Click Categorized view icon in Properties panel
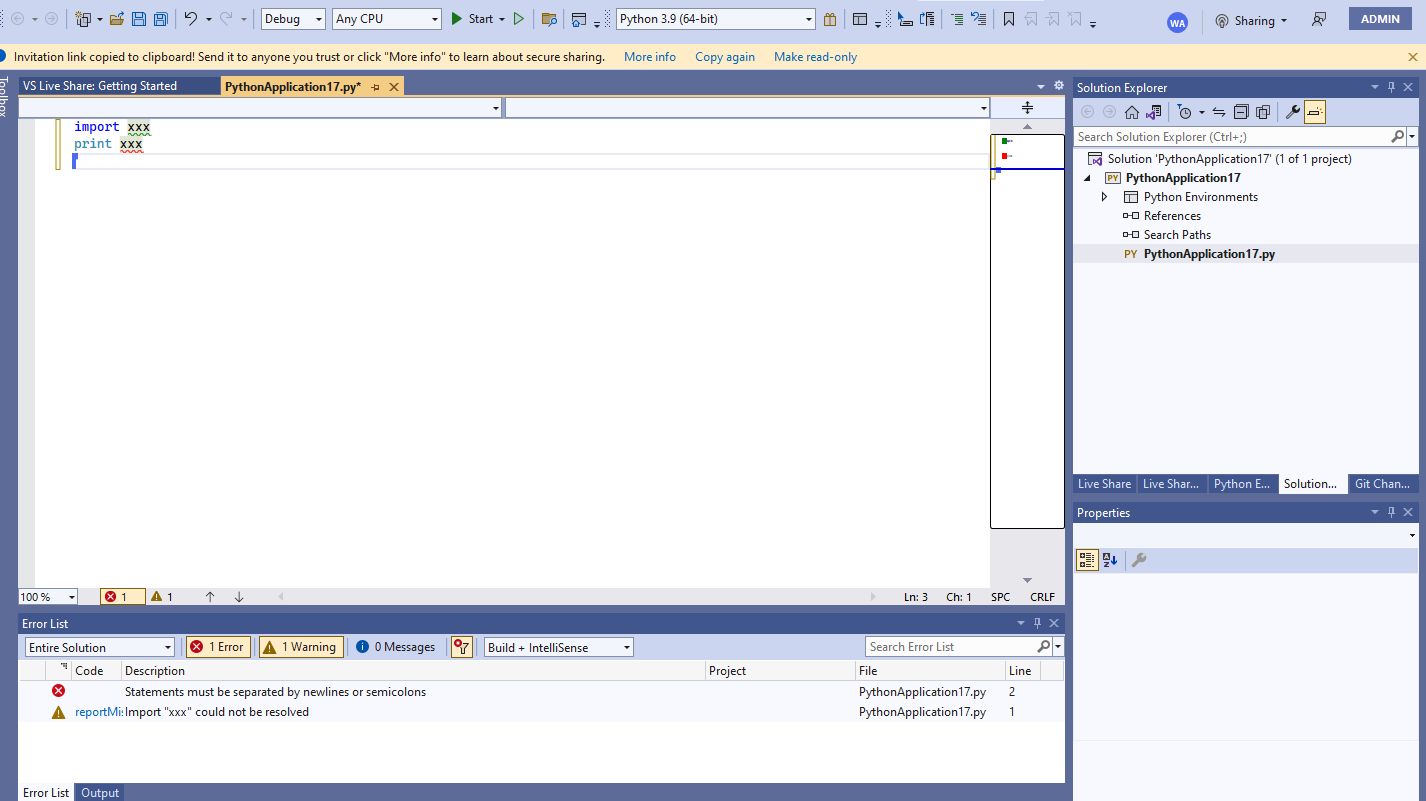Viewport: 1426px width, 801px height. click(1087, 560)
